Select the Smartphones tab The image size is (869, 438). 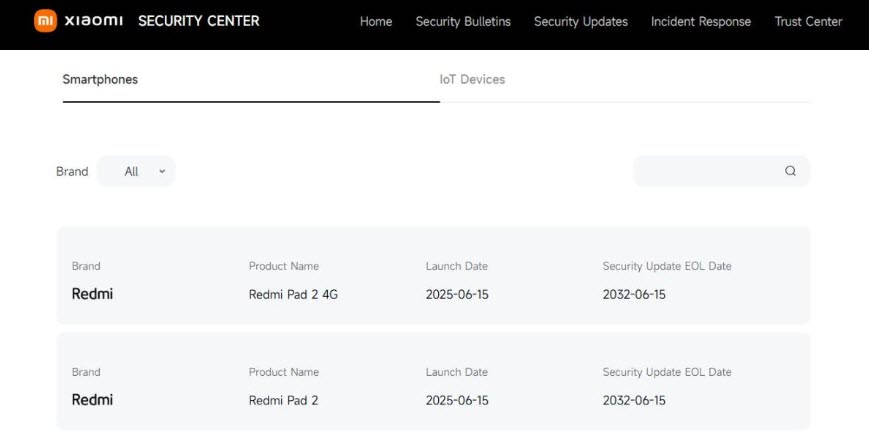100,79
